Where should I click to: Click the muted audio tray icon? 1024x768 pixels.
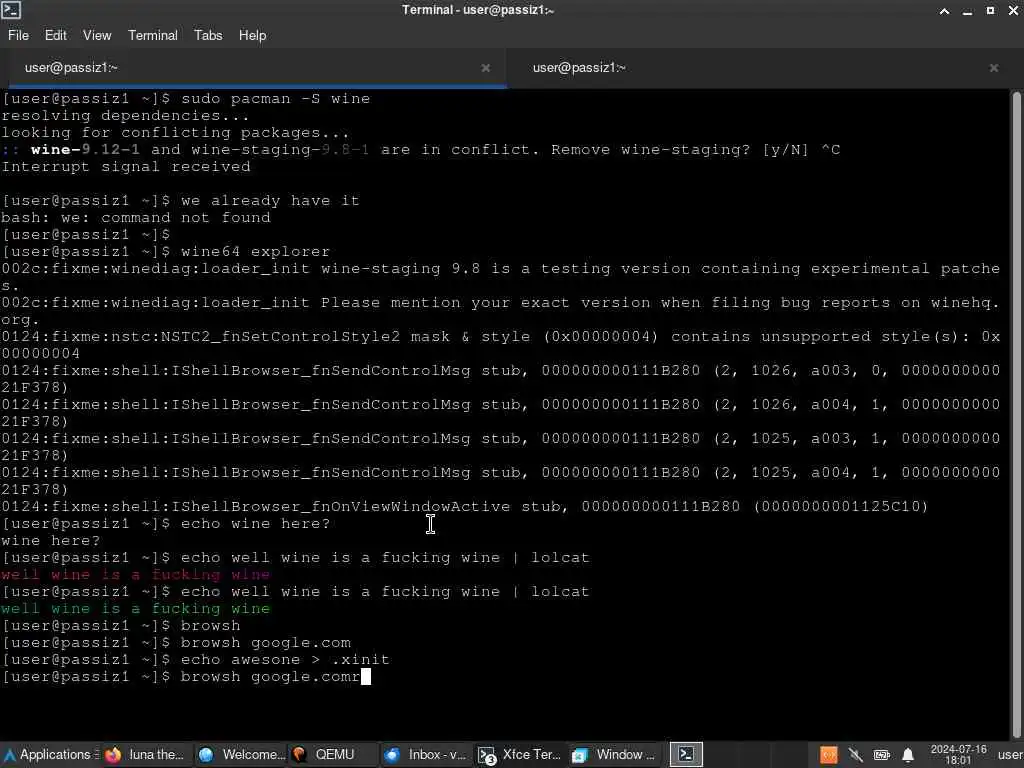[x=855, y=755]
